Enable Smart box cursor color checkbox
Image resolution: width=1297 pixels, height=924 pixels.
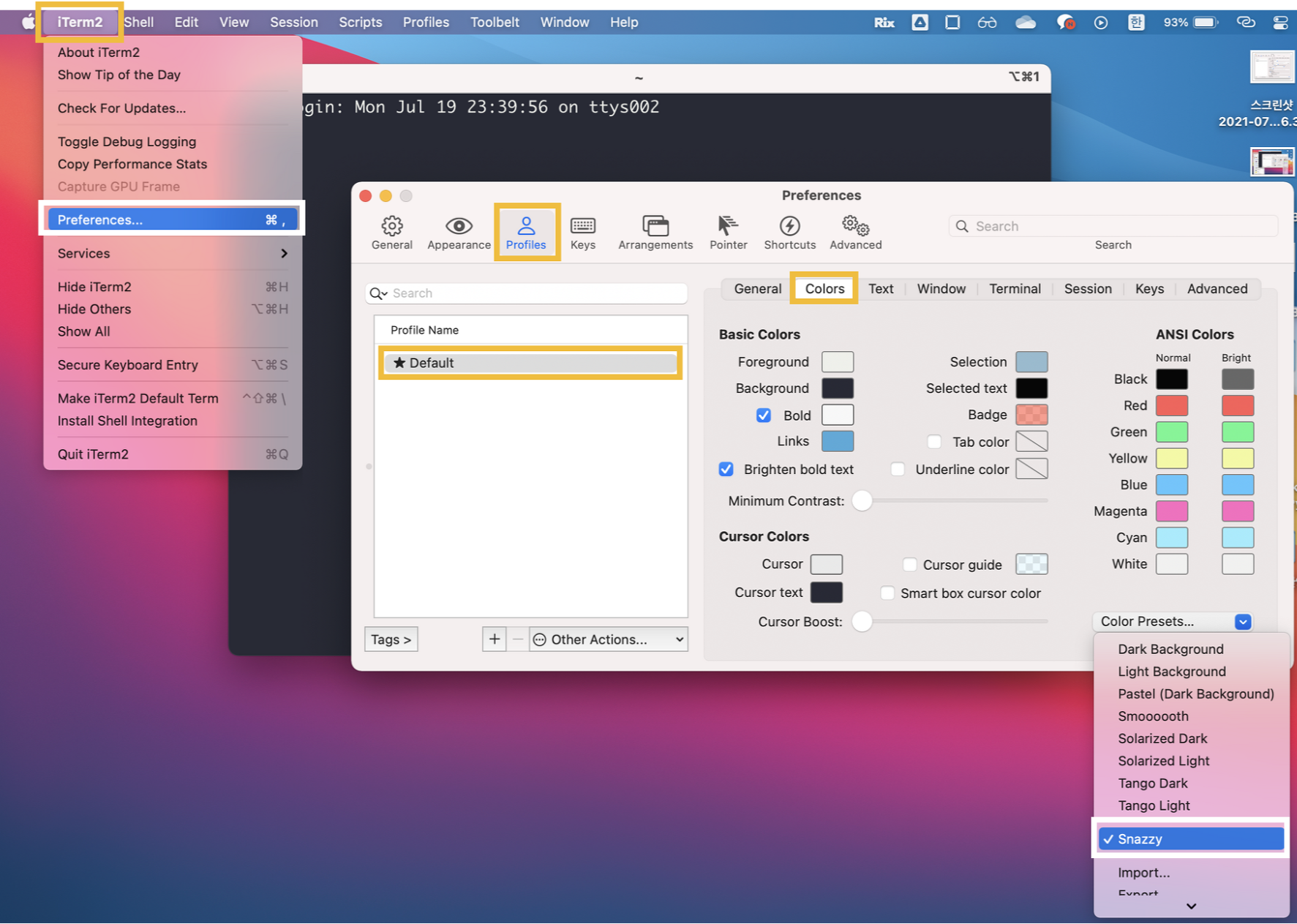point(887,593)
